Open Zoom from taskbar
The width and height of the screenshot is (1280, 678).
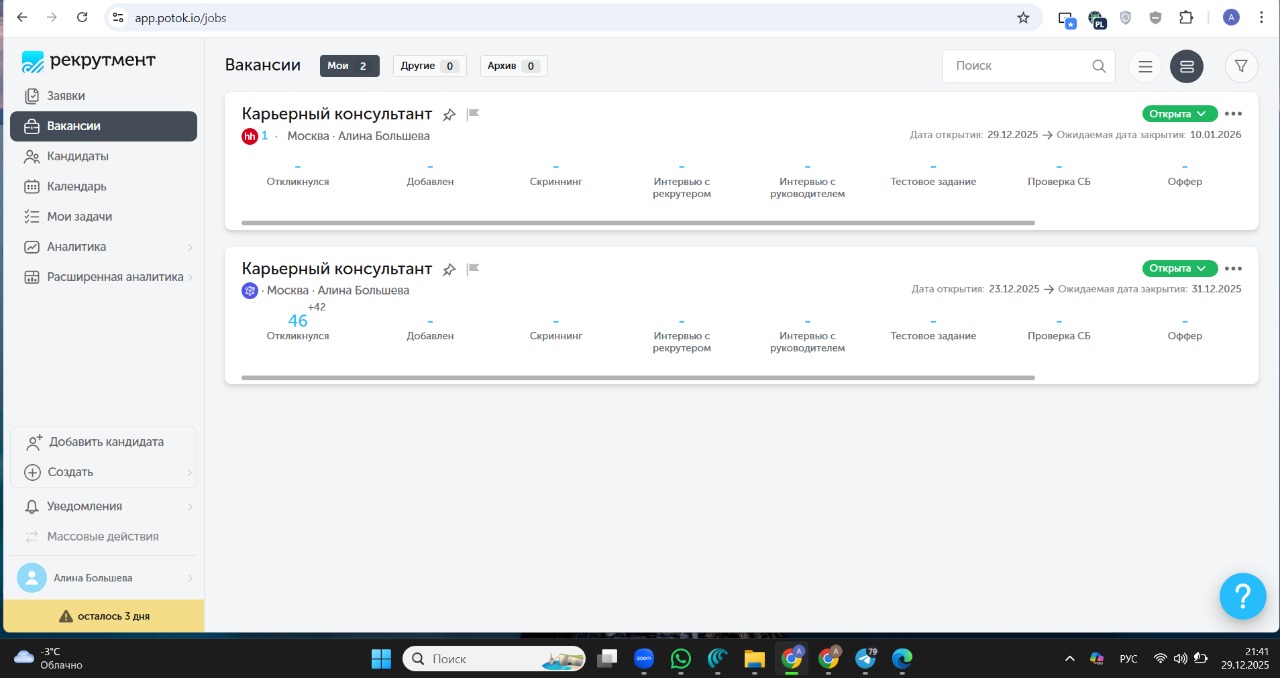click(643, 659)
